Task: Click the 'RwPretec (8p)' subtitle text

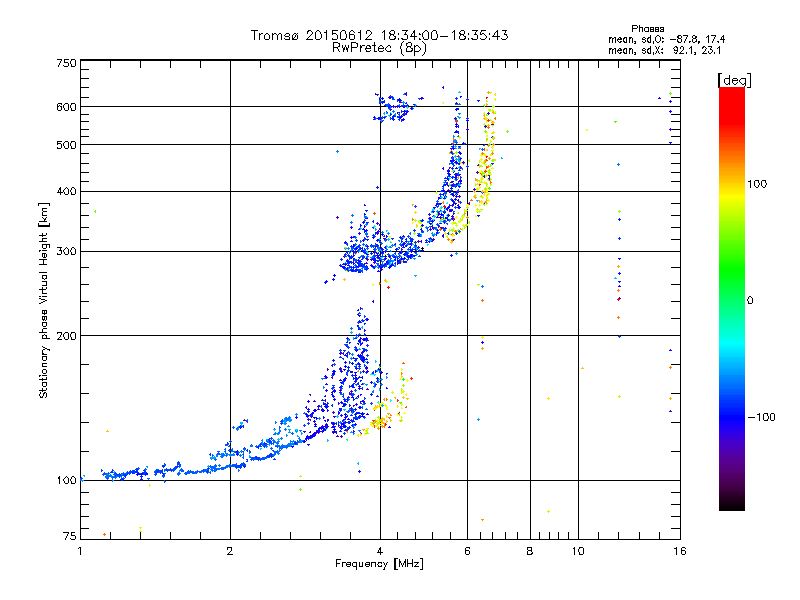Action: click(x=379, y=48)
